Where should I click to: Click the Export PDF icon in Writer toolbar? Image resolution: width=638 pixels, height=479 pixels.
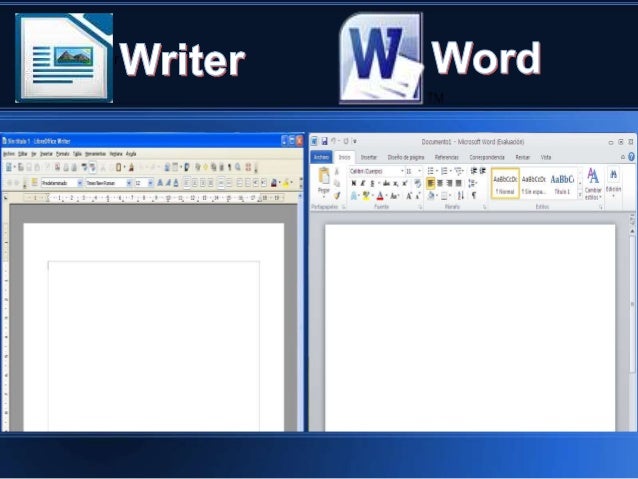click(x=57, y=167)
